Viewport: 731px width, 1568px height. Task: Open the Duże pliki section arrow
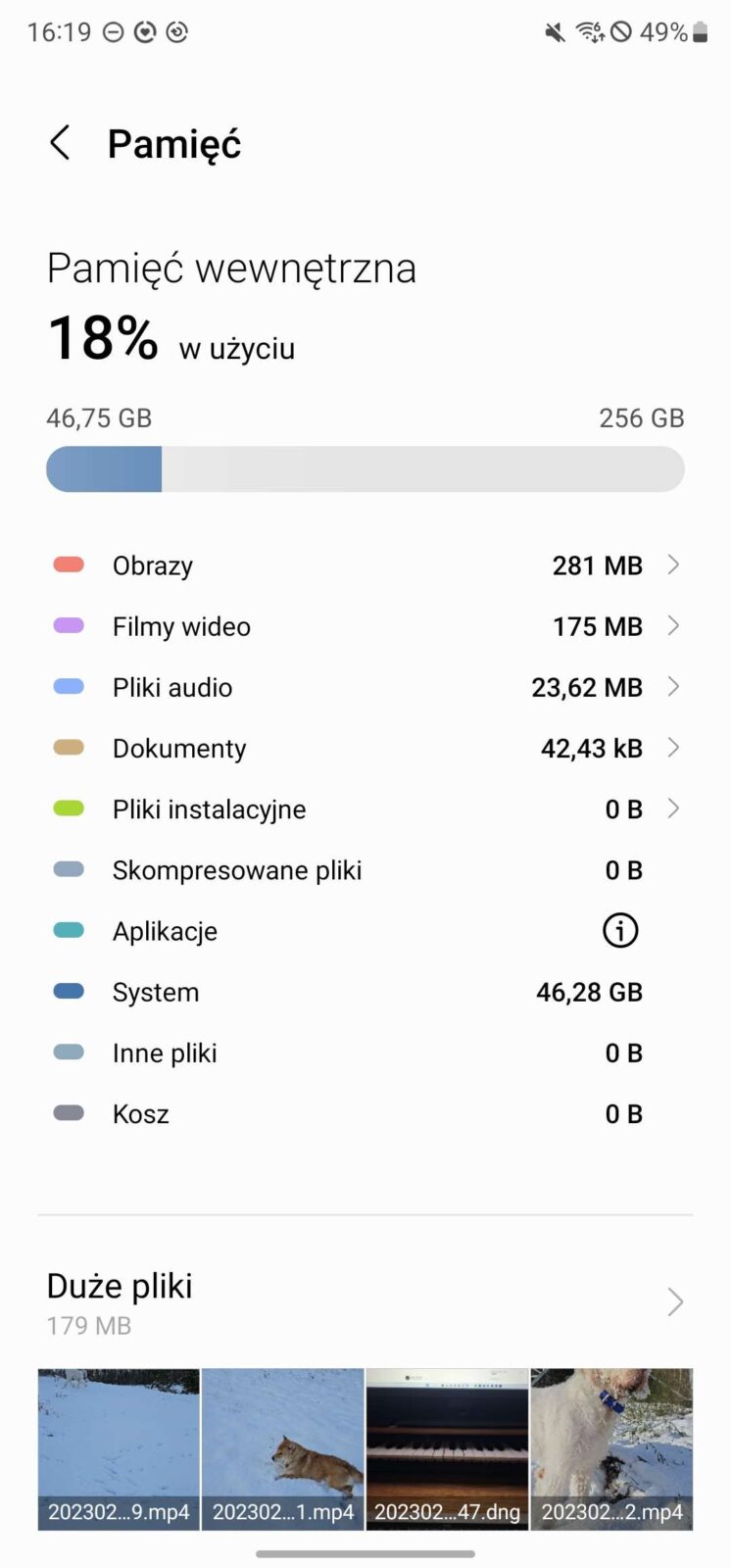point(674,1301)
